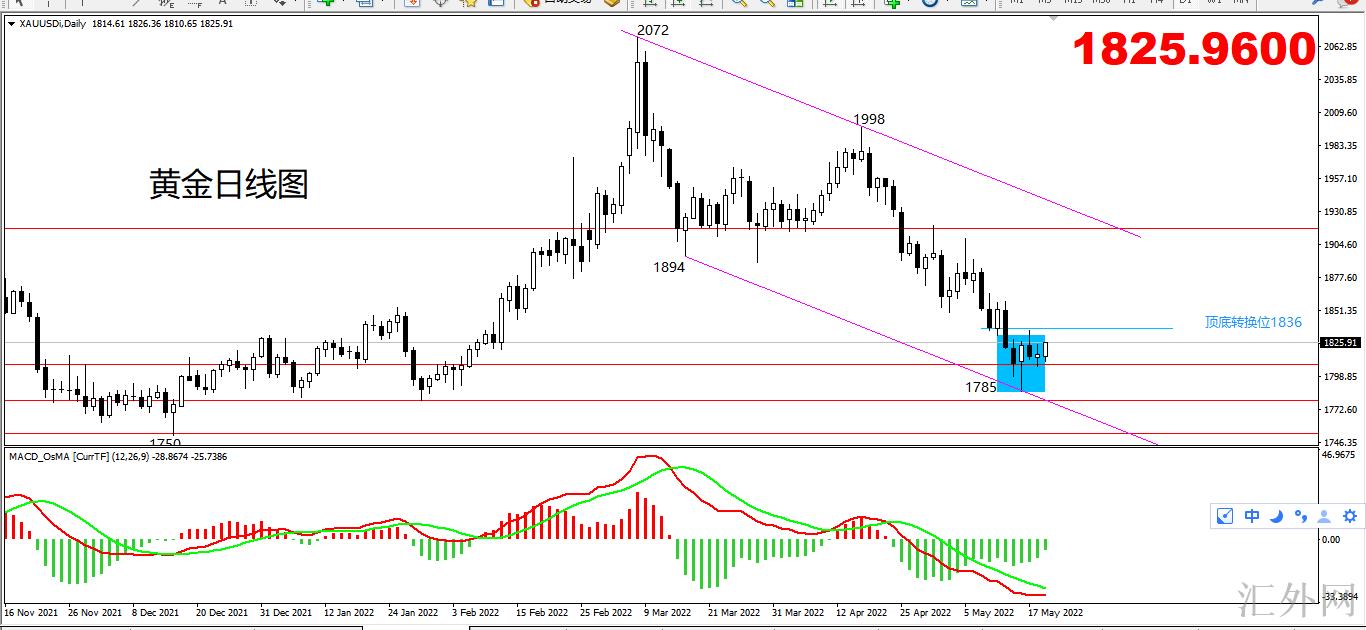Toggle the 中 Chinese/English input mode
The image size is (1366, 630).
coord(1252,516)
